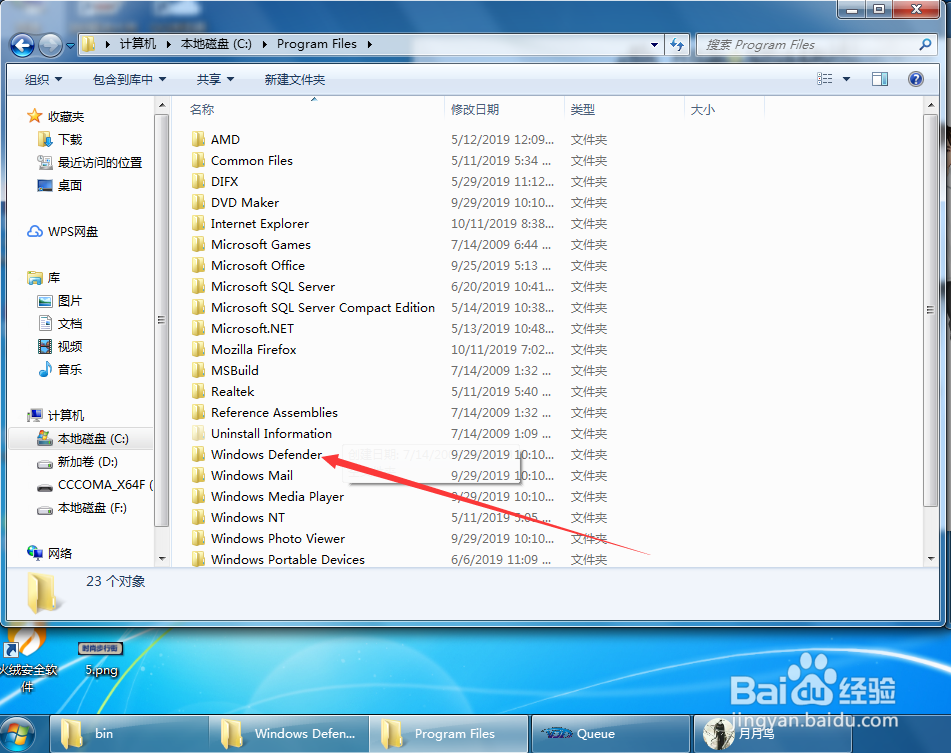Click 新建文件夹 button
This screenshot has width=951, height=753.
pyautogui.click(x=295, y=79)
